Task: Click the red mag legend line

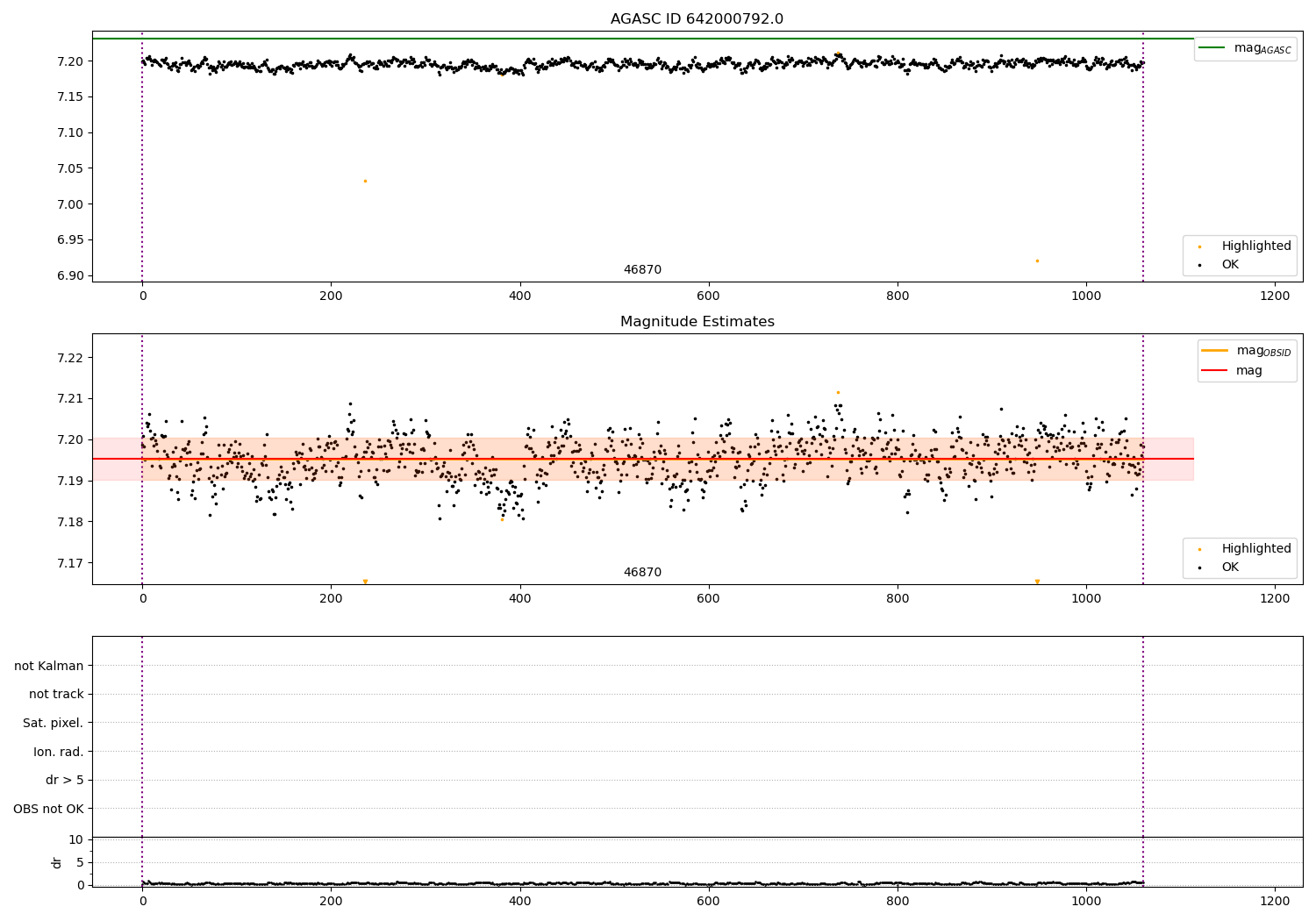Action: pyautogui.click(x=1215, y=371)
